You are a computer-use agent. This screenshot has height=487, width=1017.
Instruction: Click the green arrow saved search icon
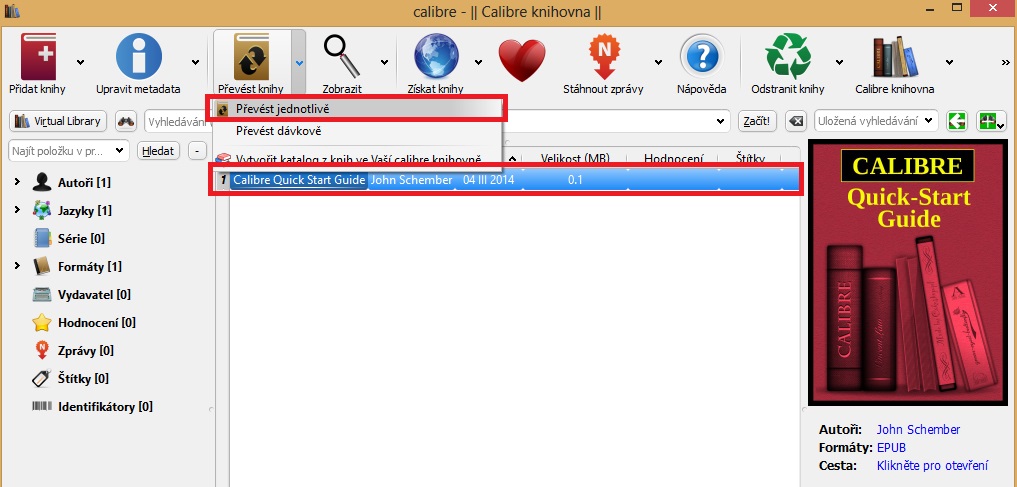[957, 121]
